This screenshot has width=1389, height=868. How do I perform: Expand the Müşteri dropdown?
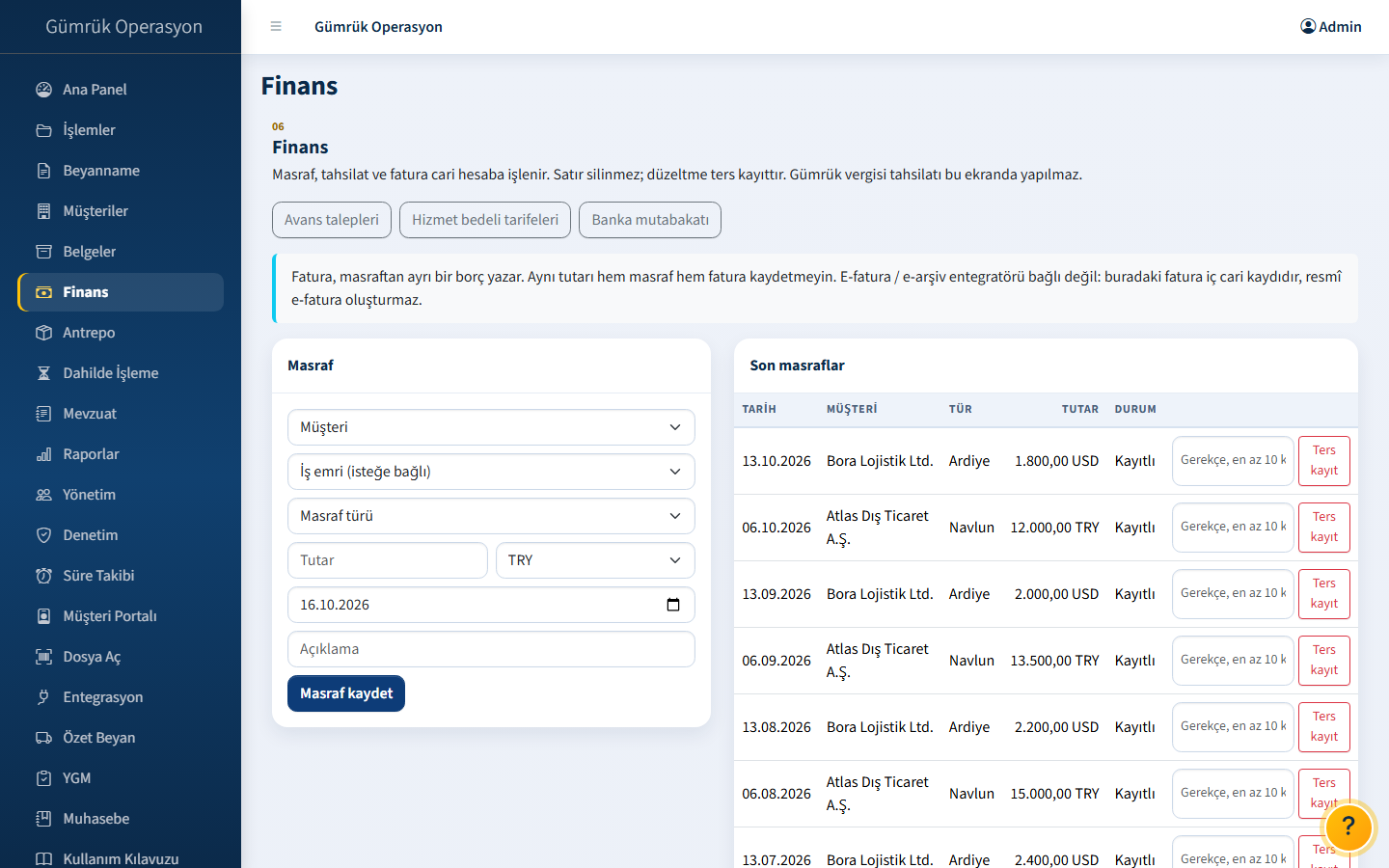(x=491, y=427)
